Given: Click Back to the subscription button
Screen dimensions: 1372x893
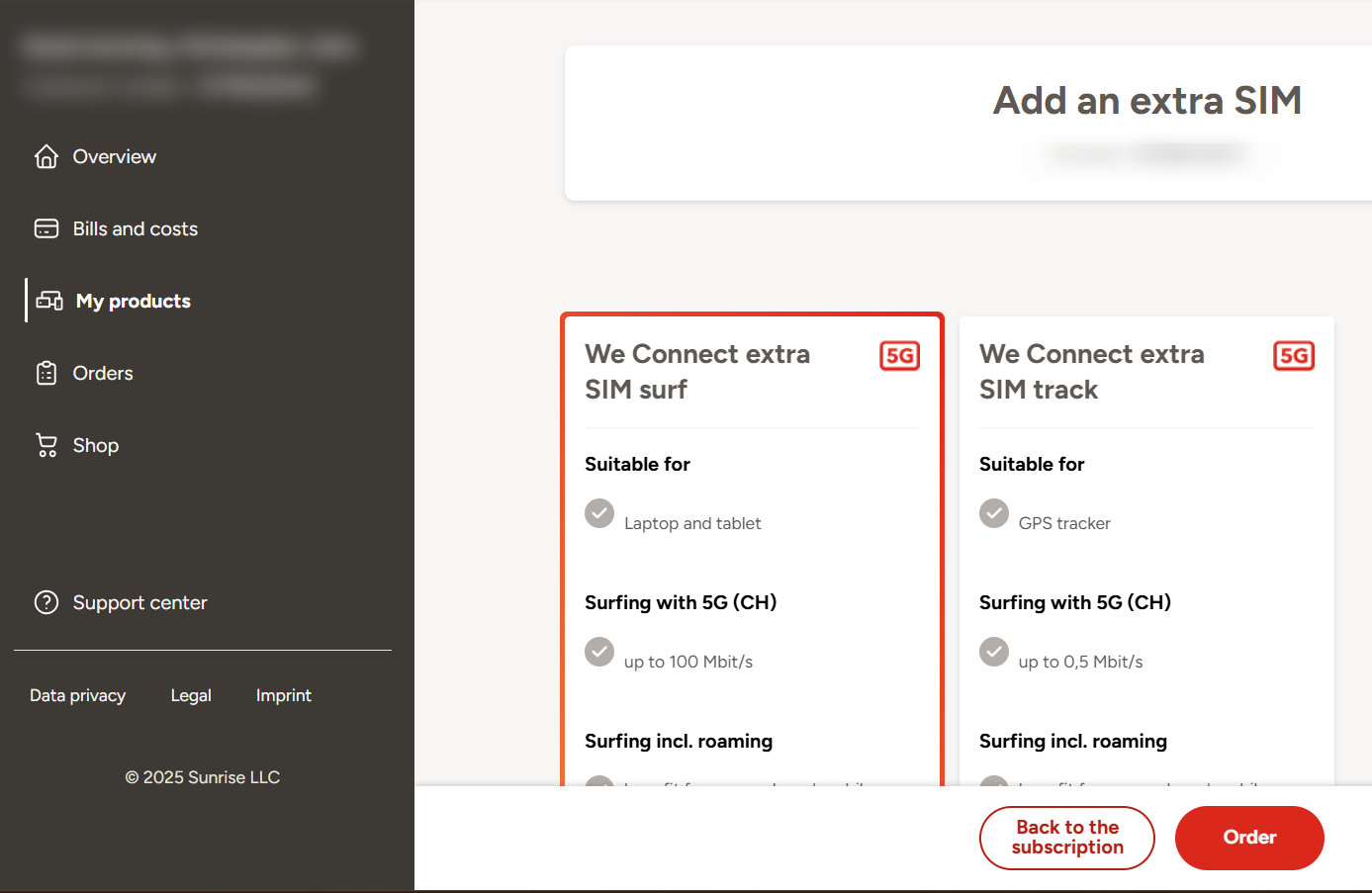Looking at the screenshot, I should click(x=1066, y=838).
